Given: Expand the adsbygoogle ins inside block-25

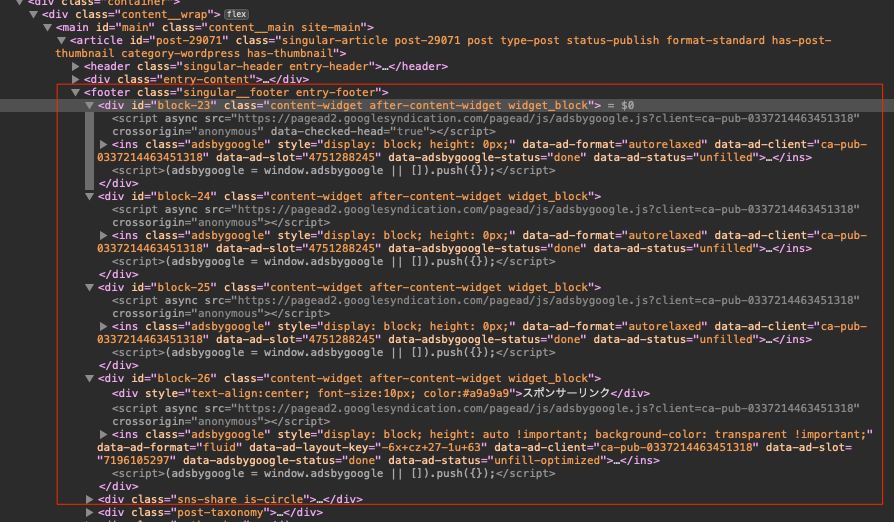Looking at the screenshot, I should tap(103, 327).
